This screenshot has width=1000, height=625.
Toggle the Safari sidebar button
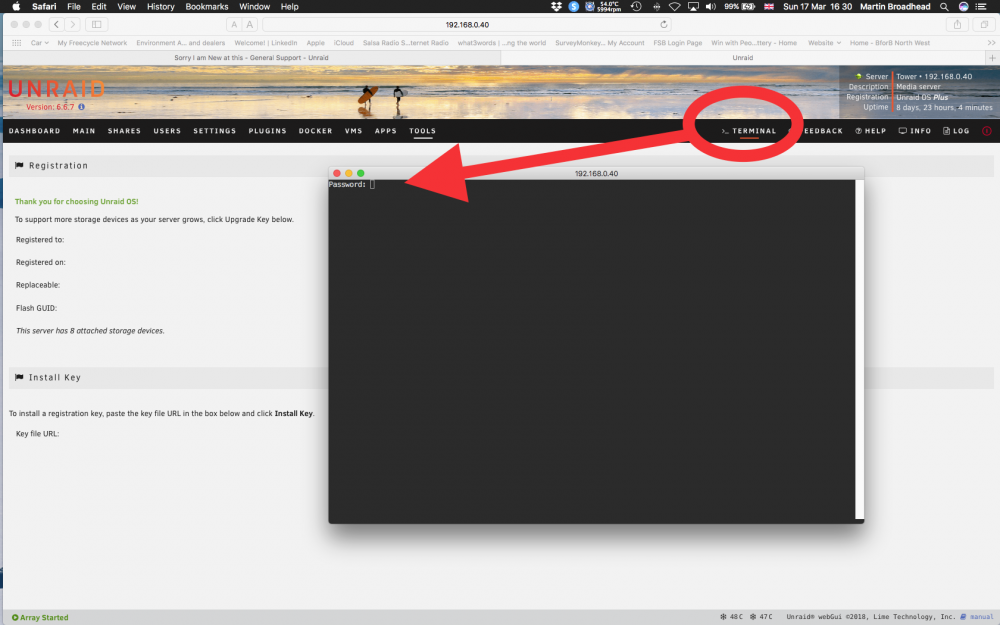[x=96, y=24]
